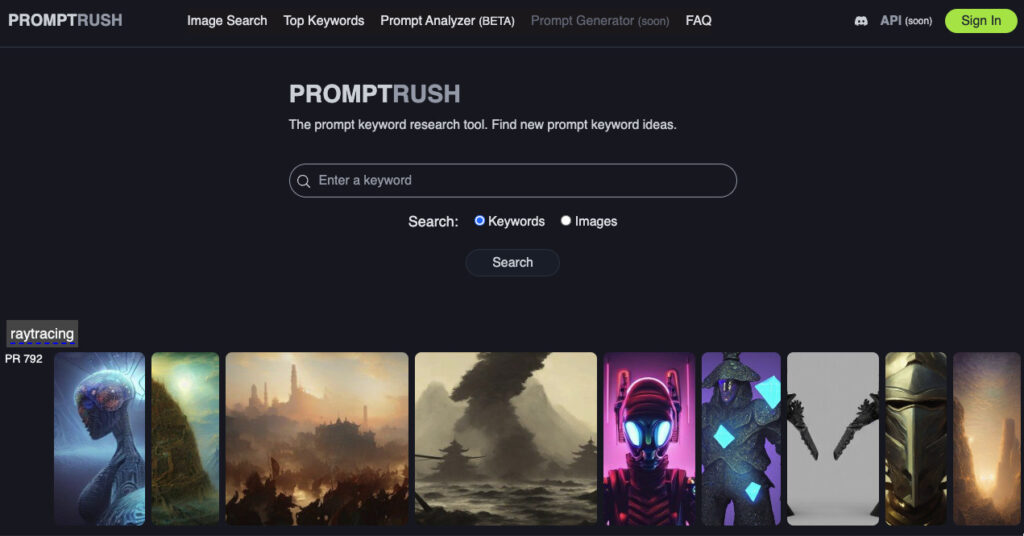
Task: Click the API (soon) link
Action: [906, 21]
